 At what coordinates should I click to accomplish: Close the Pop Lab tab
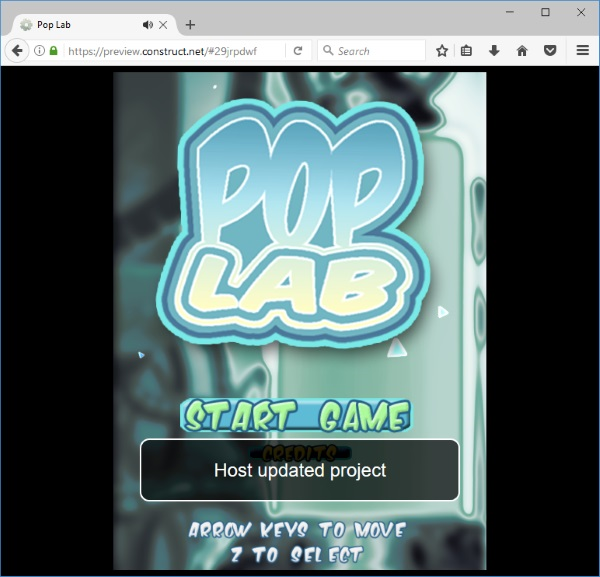tap(163, 25)
